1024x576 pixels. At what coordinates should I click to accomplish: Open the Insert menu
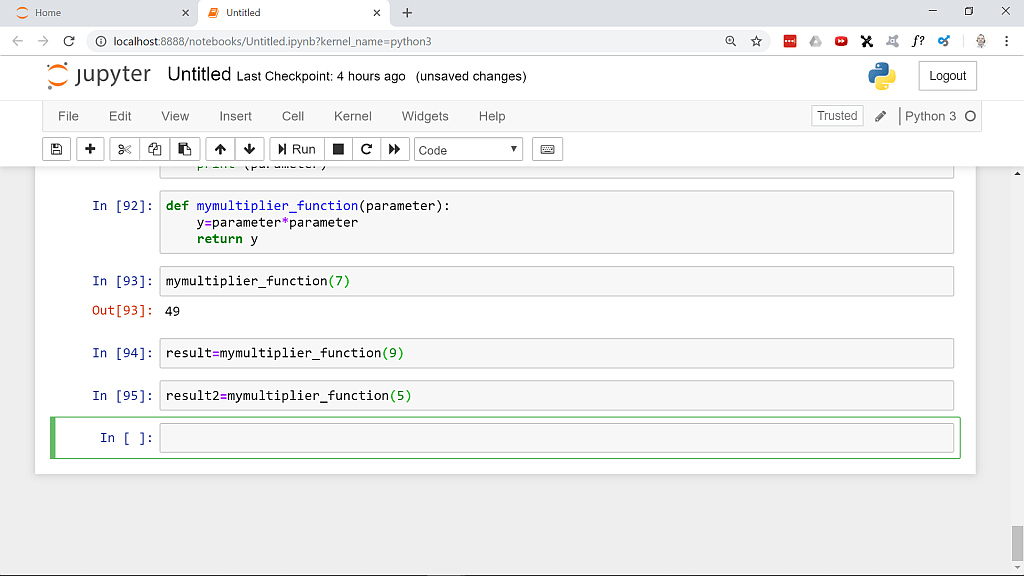tap(235, 116)
